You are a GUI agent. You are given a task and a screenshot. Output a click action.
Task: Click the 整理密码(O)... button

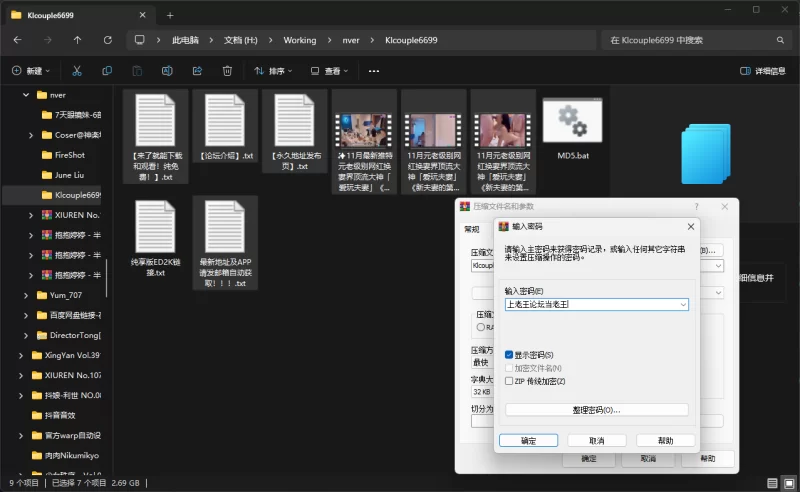[x=596, y=410]
